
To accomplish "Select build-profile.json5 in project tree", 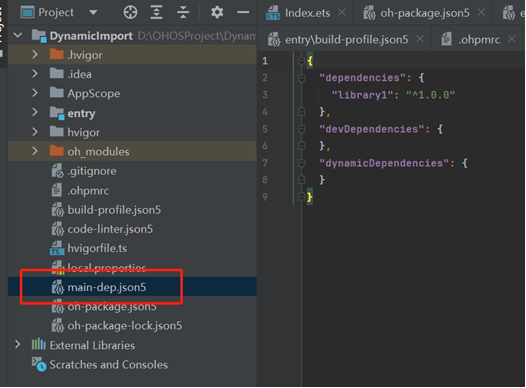I will click(114, 210).
